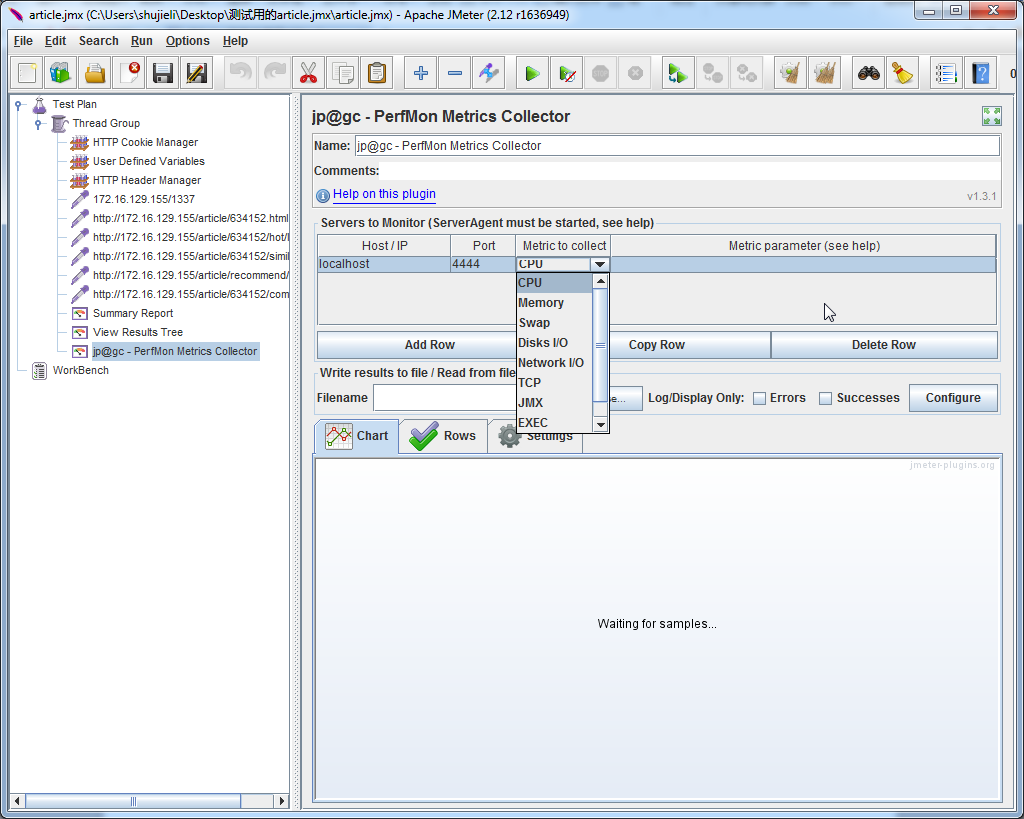Image resolution: width=1024 pixels, height=819 pixels.
Task: Choose JMX from the metric dropdown
Action: click(554, 403)
